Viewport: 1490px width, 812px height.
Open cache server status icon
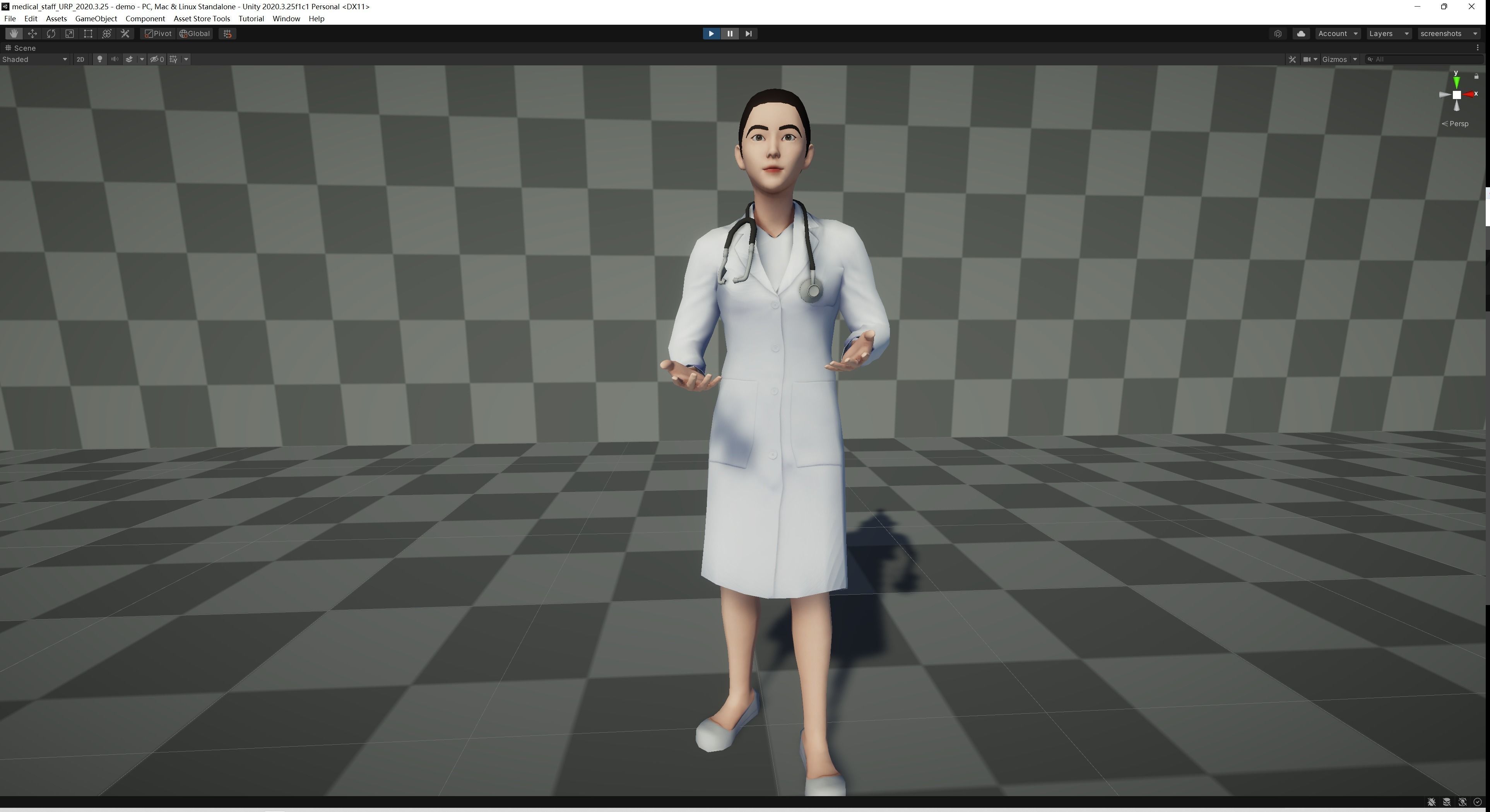click(1447, 802)
